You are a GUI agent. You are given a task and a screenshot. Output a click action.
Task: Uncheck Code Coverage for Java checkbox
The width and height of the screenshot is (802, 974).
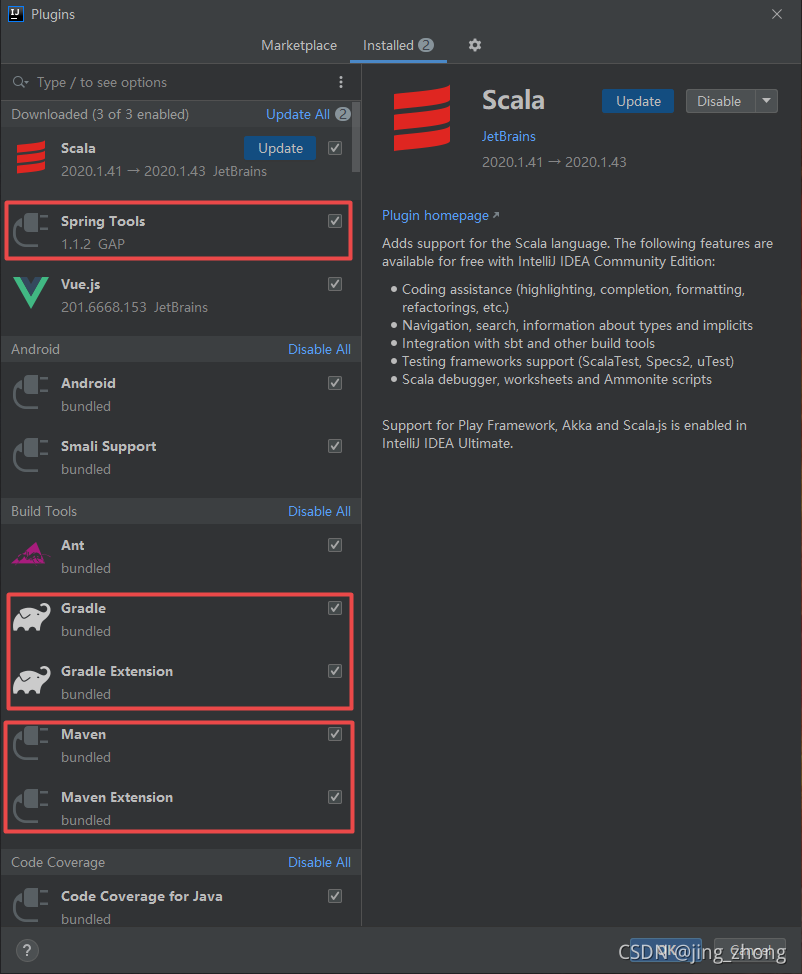335,896
